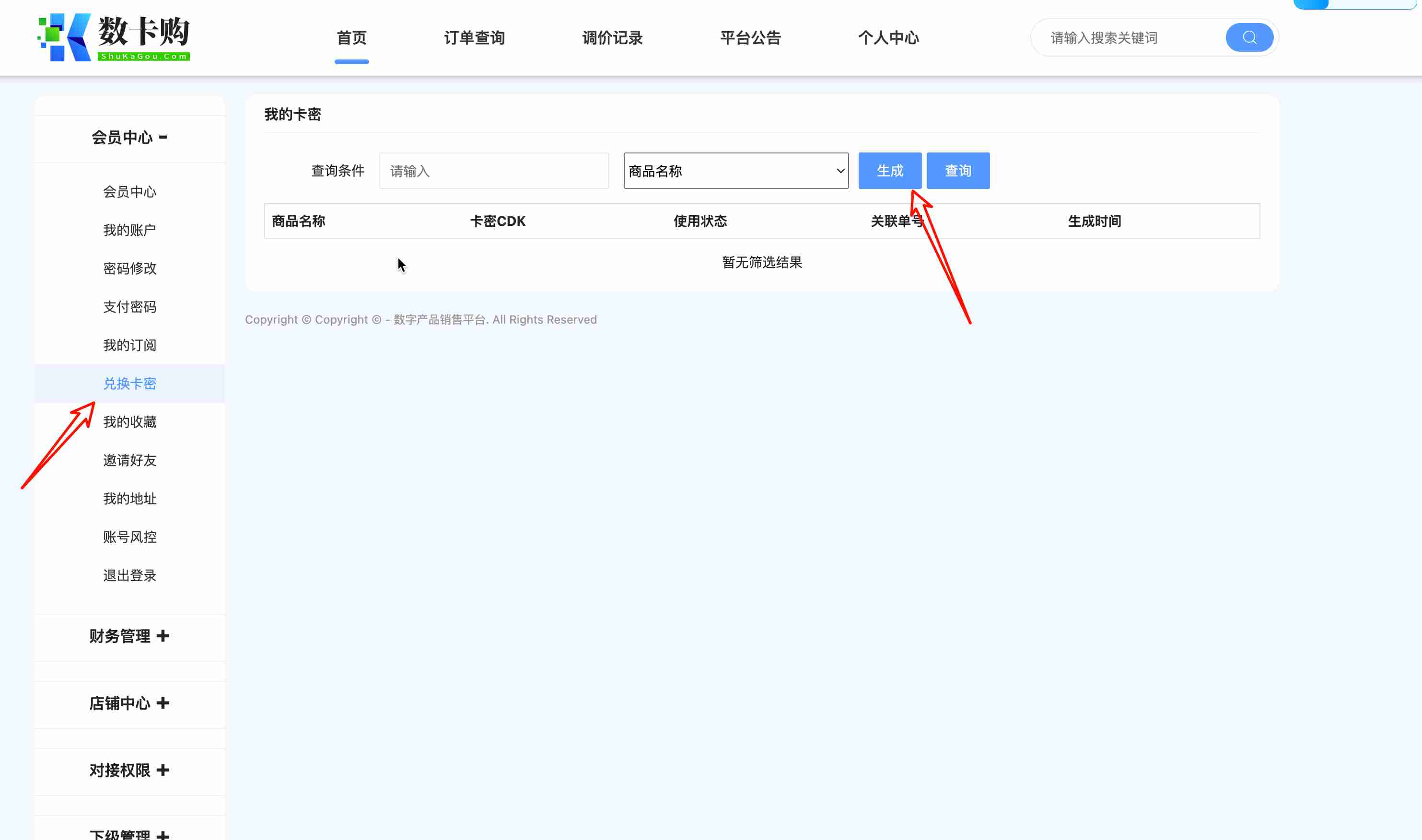Click the 生成 button
1422x840 pixels.
(x=889, y=170)
